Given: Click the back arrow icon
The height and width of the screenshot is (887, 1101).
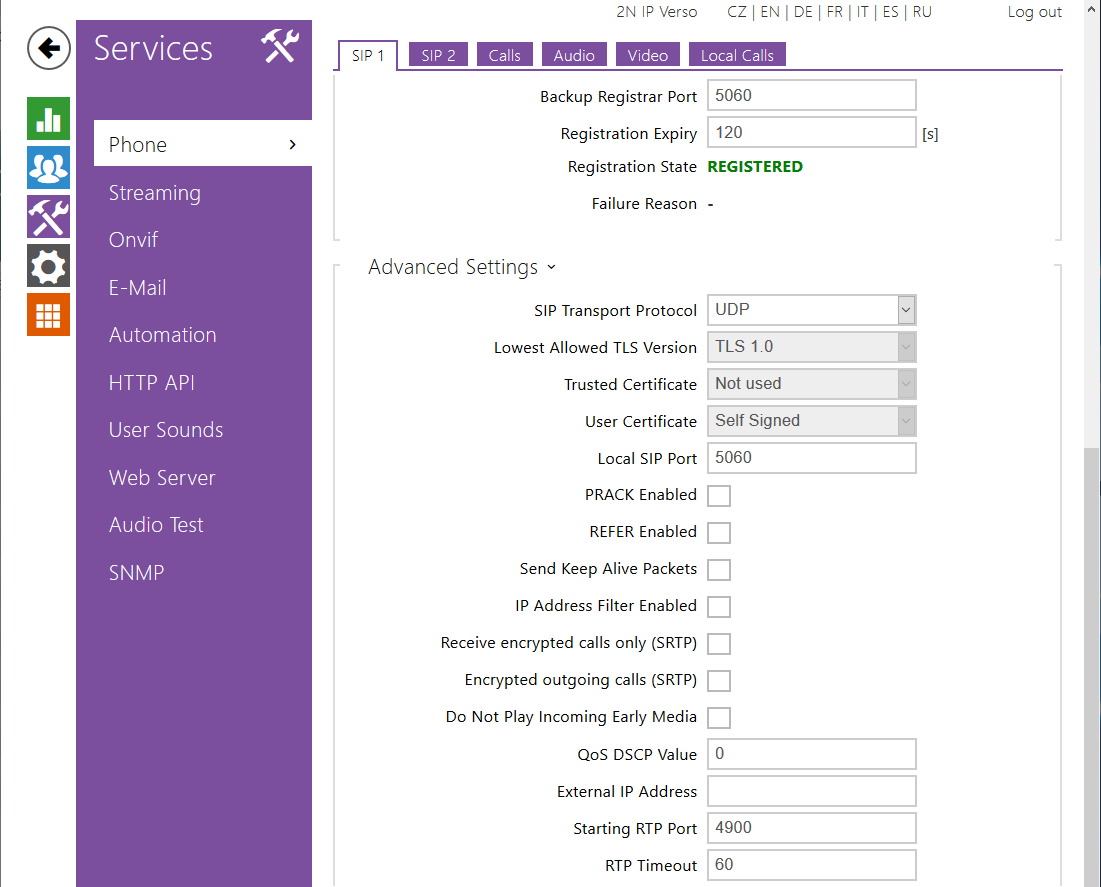Looking at the screenshot, I should (48, 48).
